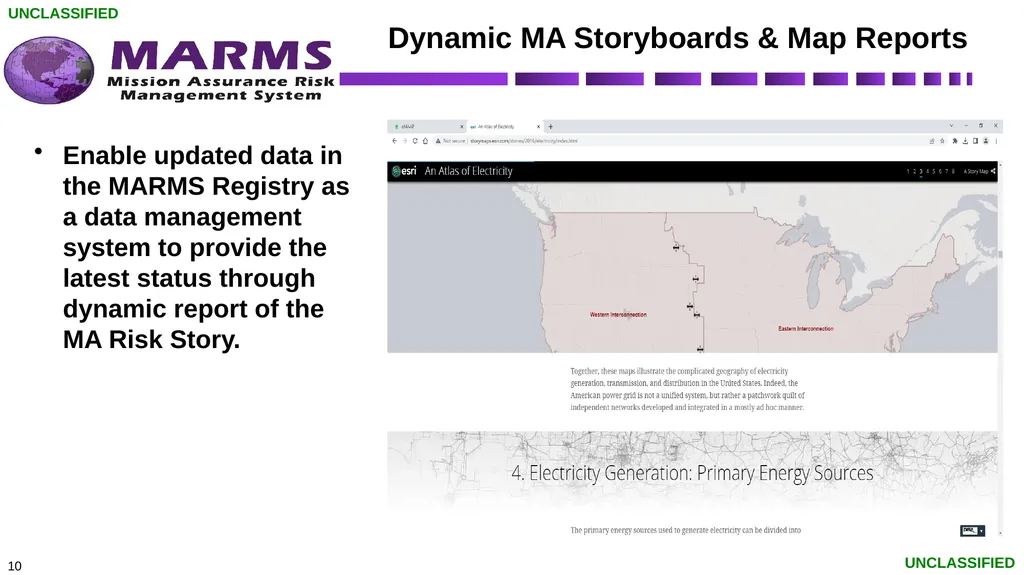Restore down the browser window
The width and height of the screenshot is (1024, 575).
click(981, 125)
